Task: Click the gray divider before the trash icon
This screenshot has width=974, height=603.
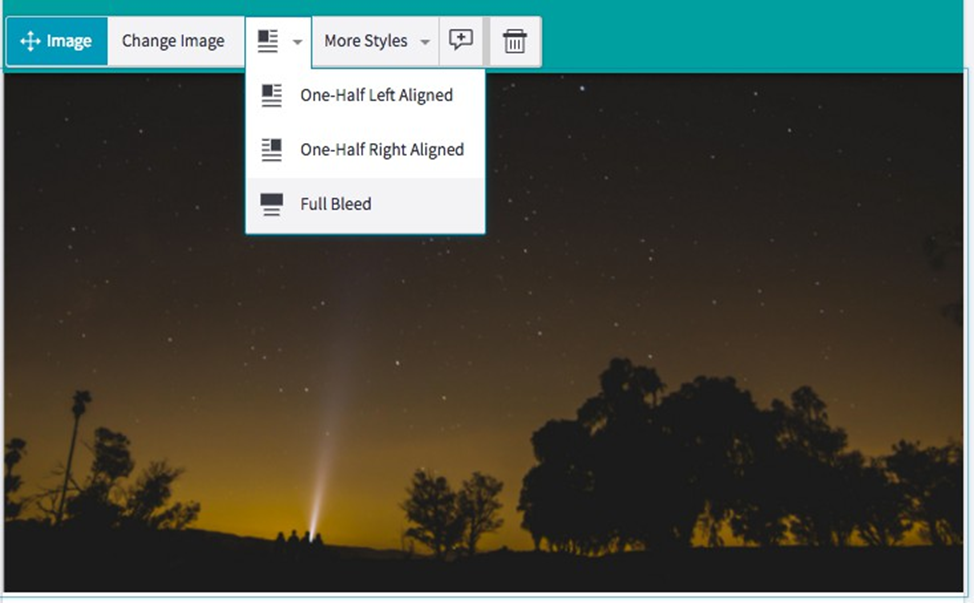Action: point(487,42)
